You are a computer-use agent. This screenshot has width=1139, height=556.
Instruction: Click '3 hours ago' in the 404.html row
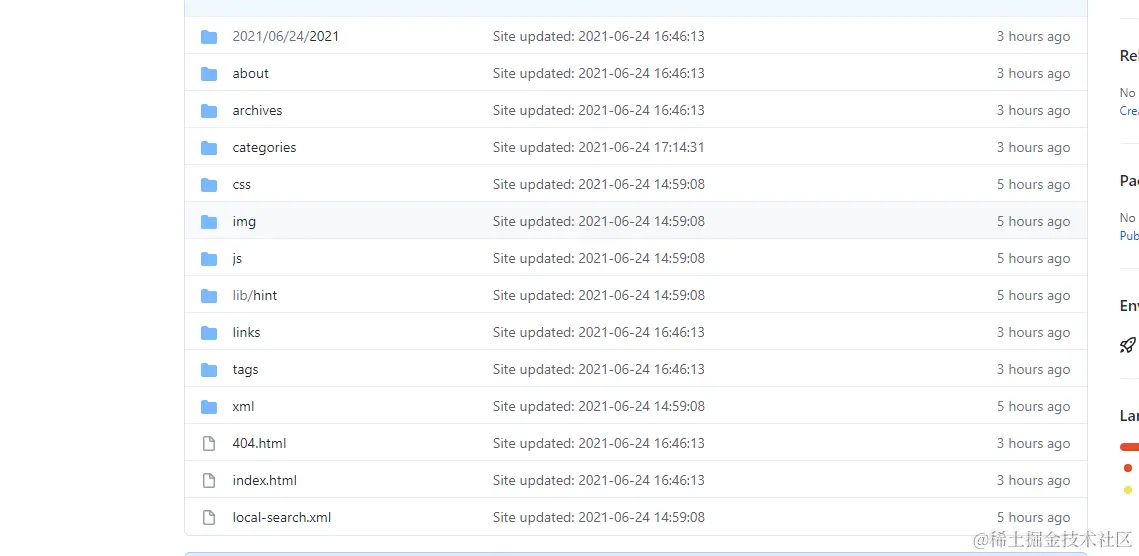(x=1033, y=443)
